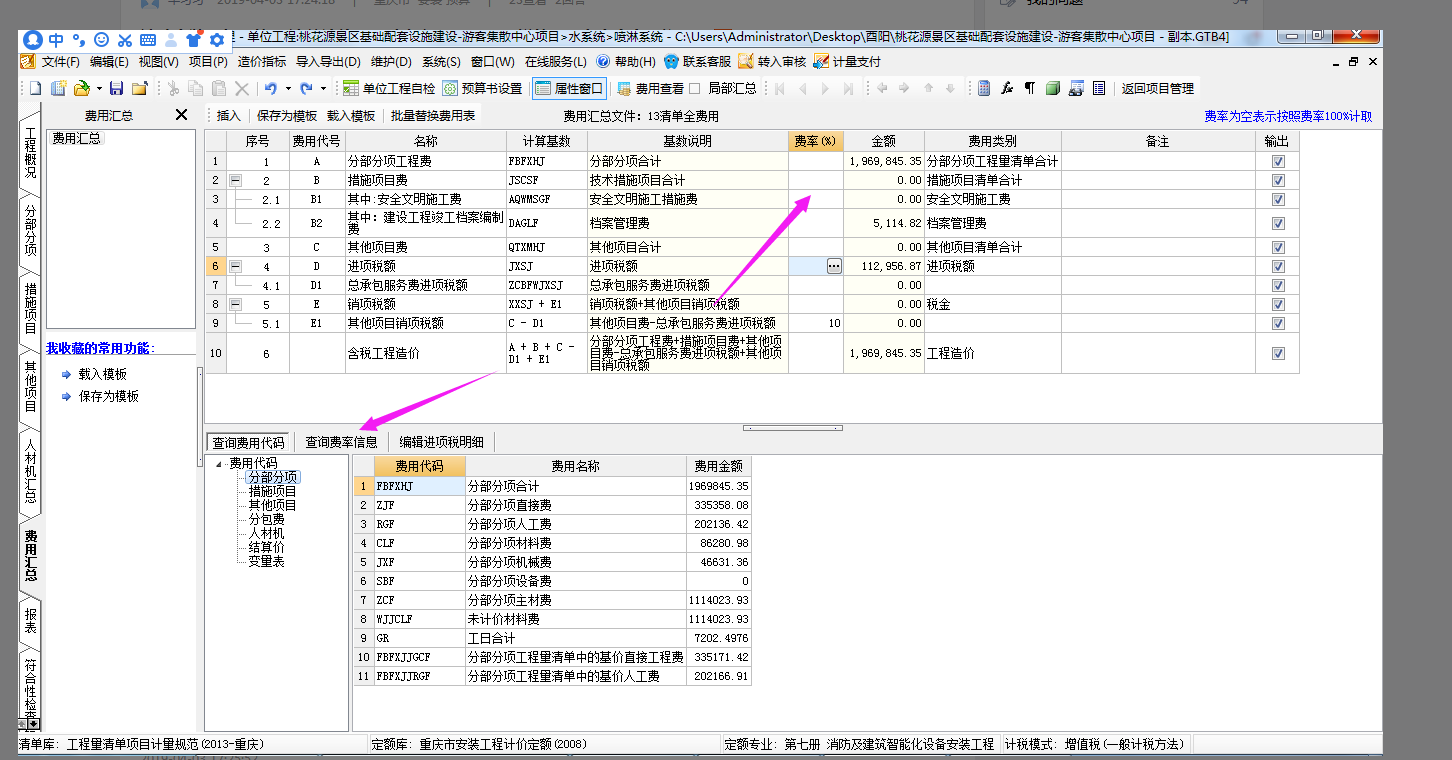Toggle the 属性窗口 properties window button
The image size is (1452, 760).
[x=569, y=88]
